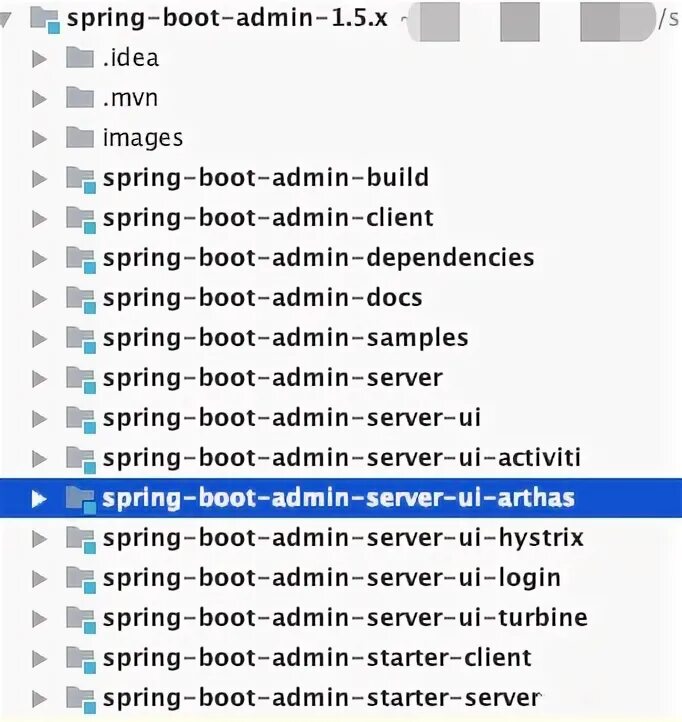Select the spring-boot-admin-server module
The image size is (682, 722).
pyautogui.click(x=272, y=379)
